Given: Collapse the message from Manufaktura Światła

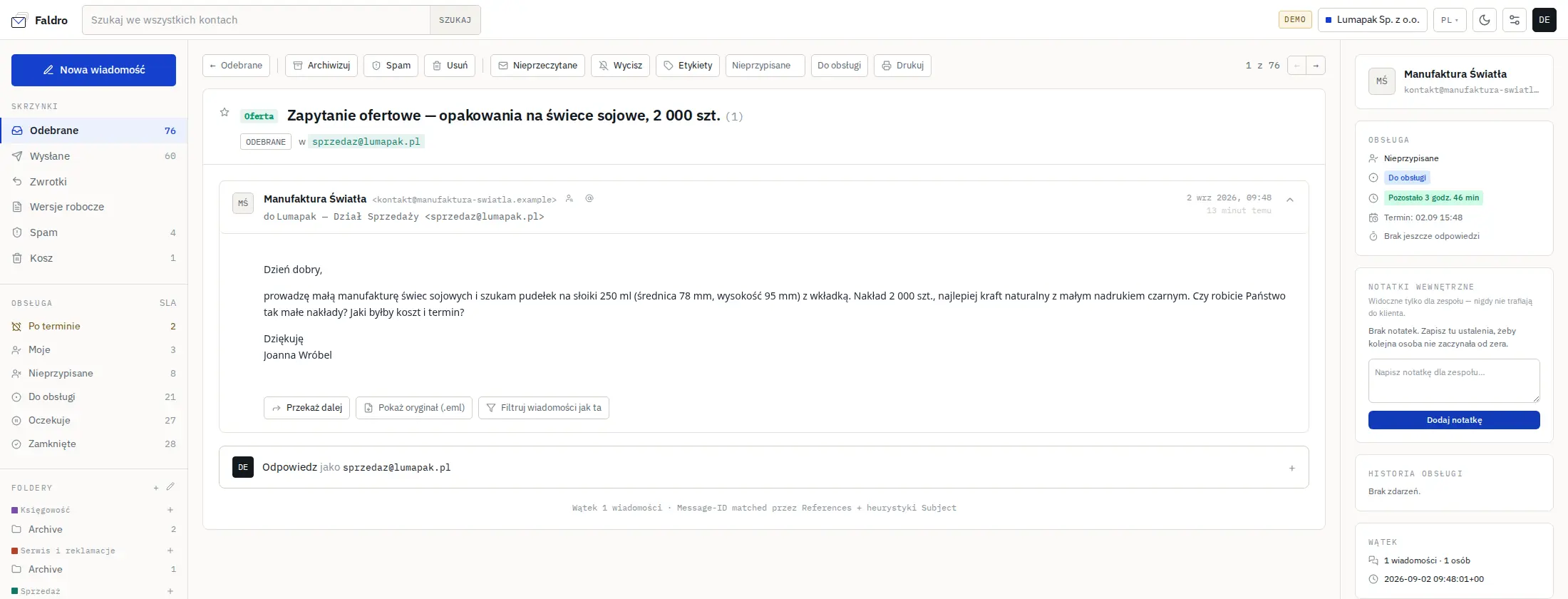Looking at the screenshot, I should tap(1290, 200).
